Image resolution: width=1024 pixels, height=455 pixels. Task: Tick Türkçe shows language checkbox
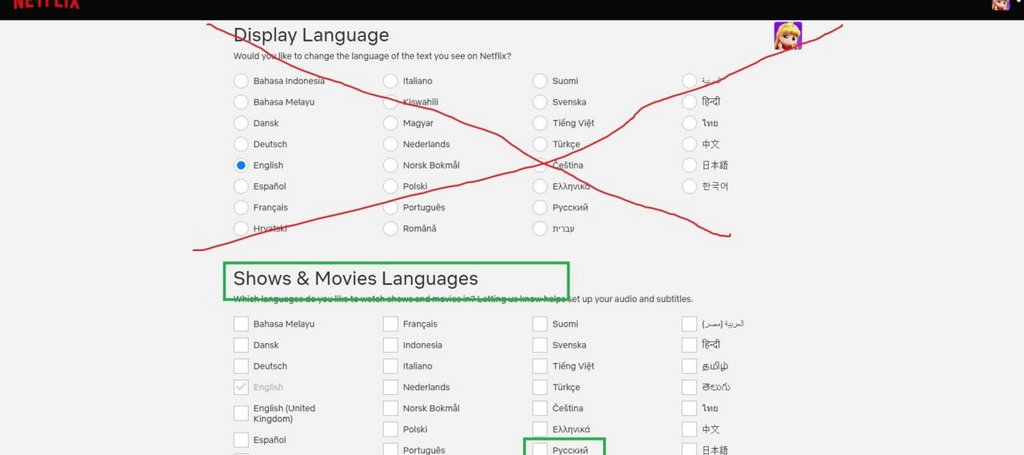pos(539,387)
